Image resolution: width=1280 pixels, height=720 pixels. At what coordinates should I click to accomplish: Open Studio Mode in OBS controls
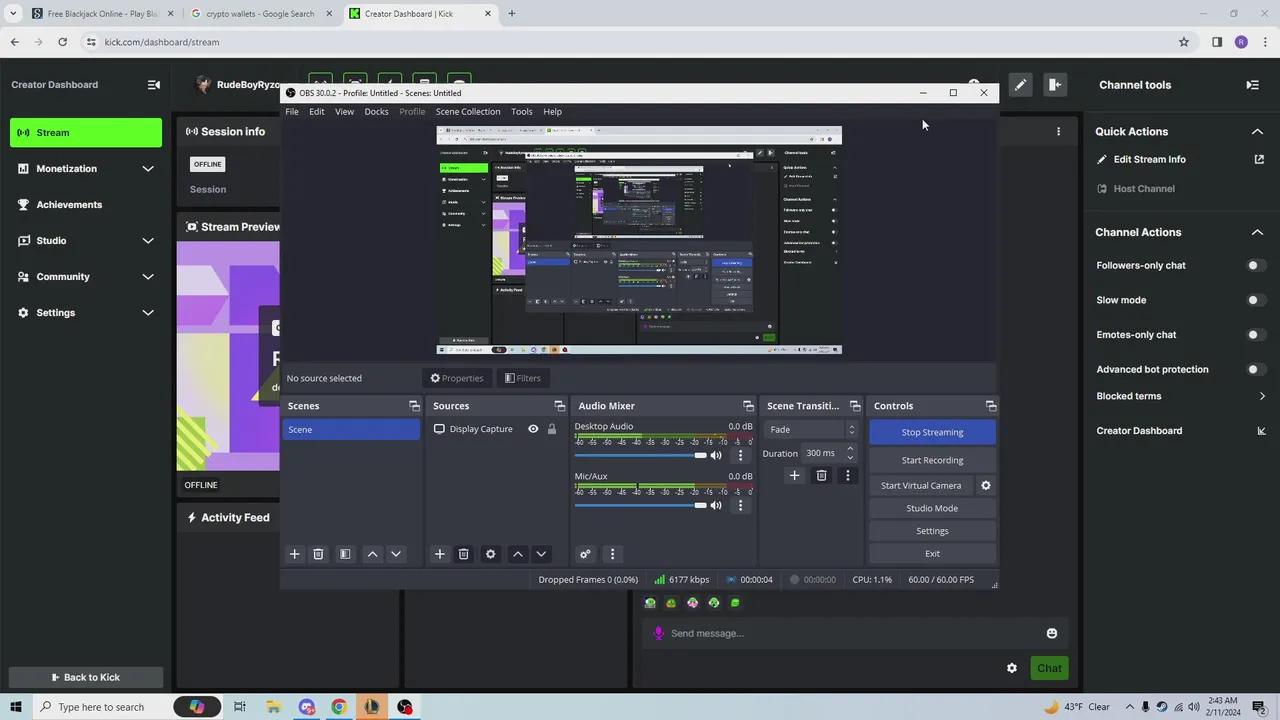pos(932,508)
